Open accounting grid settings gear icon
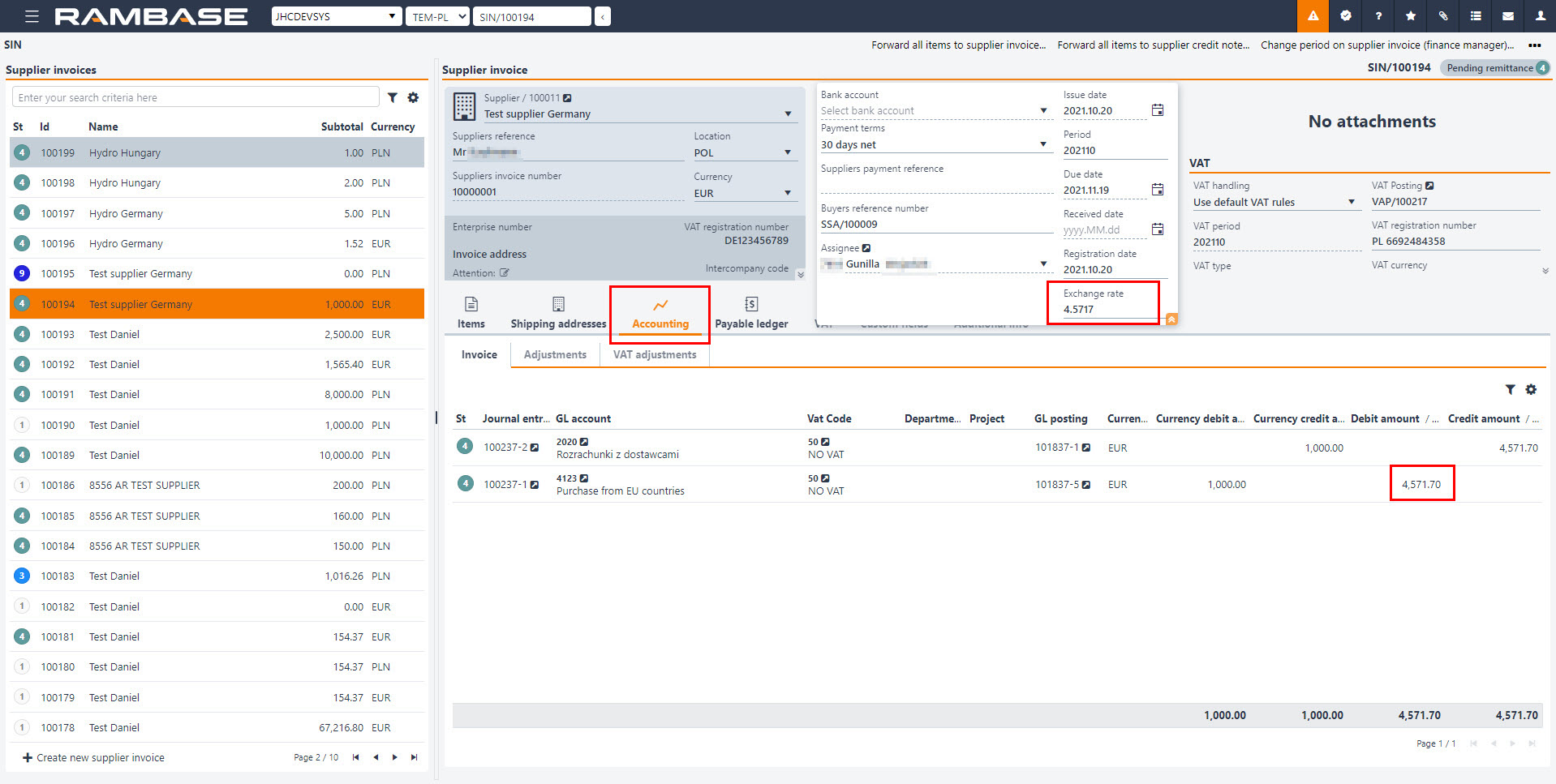The image size is (1556, 784). point(1531,390)
